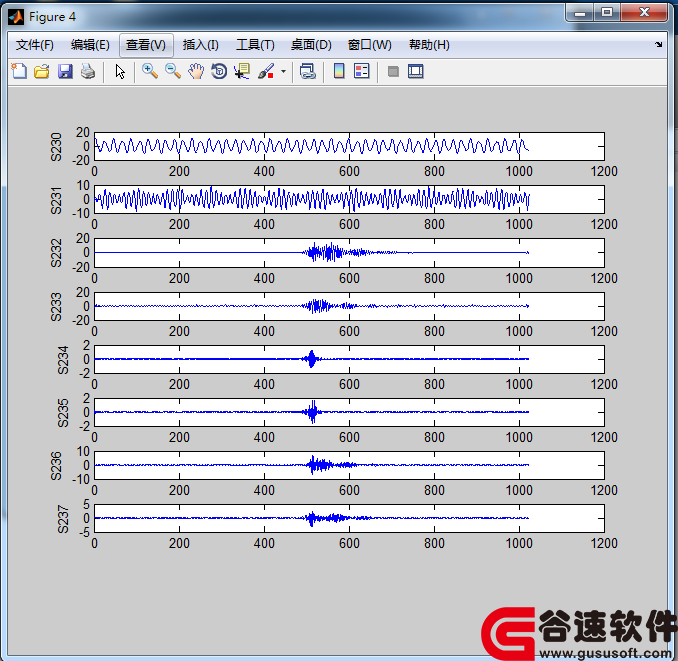Open the 文件(F) menu
The height and width of the screenshot is (661, 678).
coord(35,45)
